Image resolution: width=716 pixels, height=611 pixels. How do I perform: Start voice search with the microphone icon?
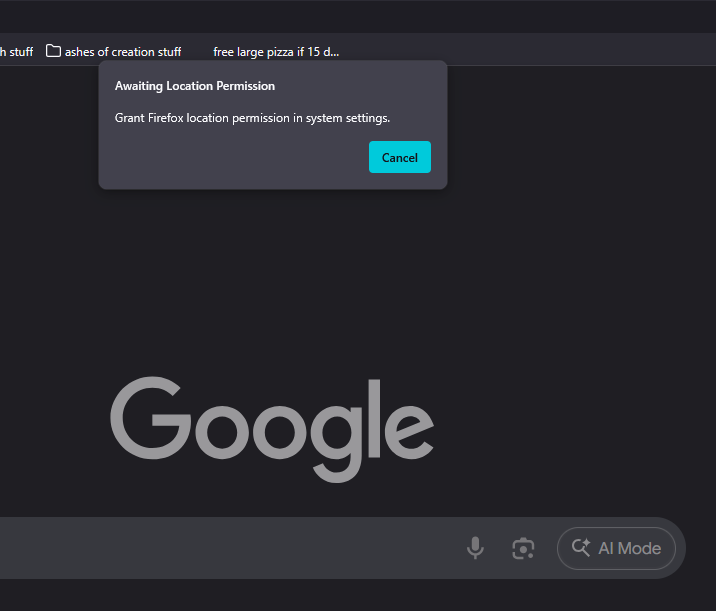point(475,548)
